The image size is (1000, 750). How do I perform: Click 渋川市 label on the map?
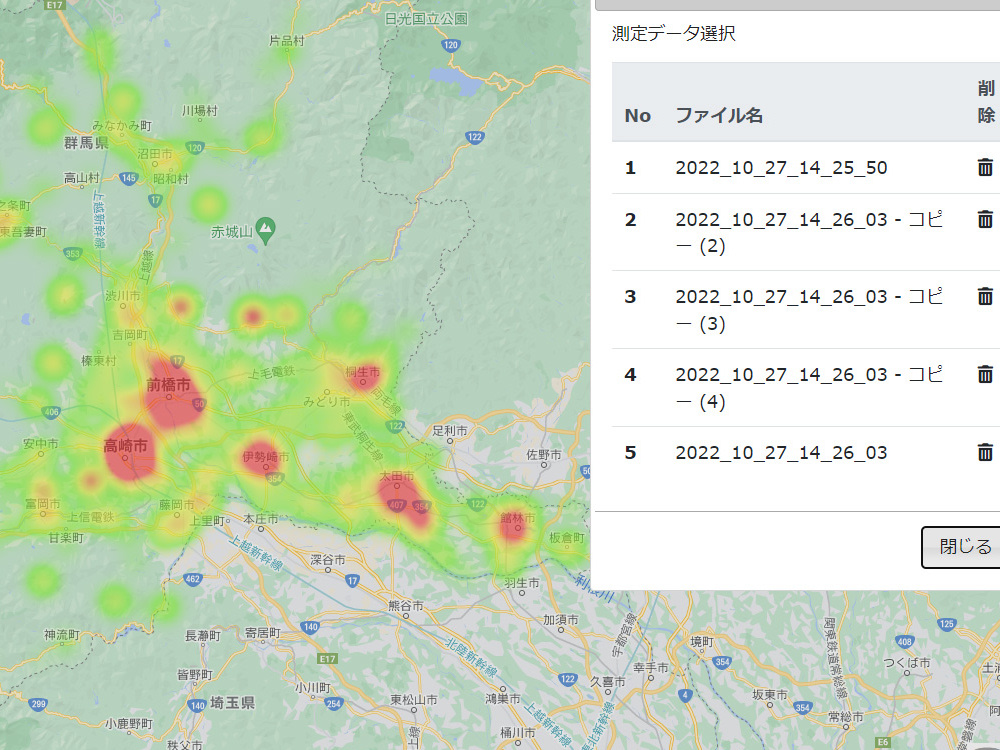tap(122, 295)
